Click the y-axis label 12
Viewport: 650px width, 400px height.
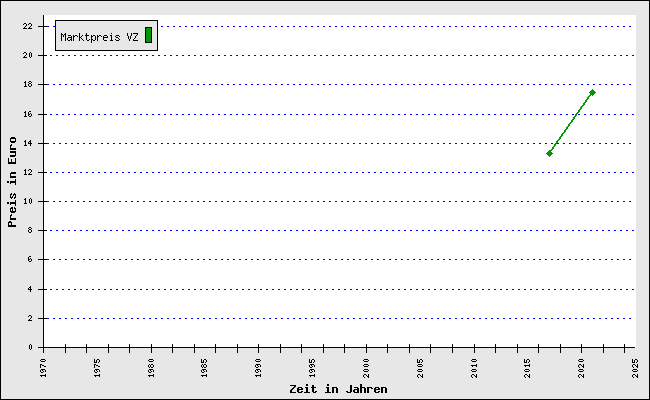[x=27, y=172]
